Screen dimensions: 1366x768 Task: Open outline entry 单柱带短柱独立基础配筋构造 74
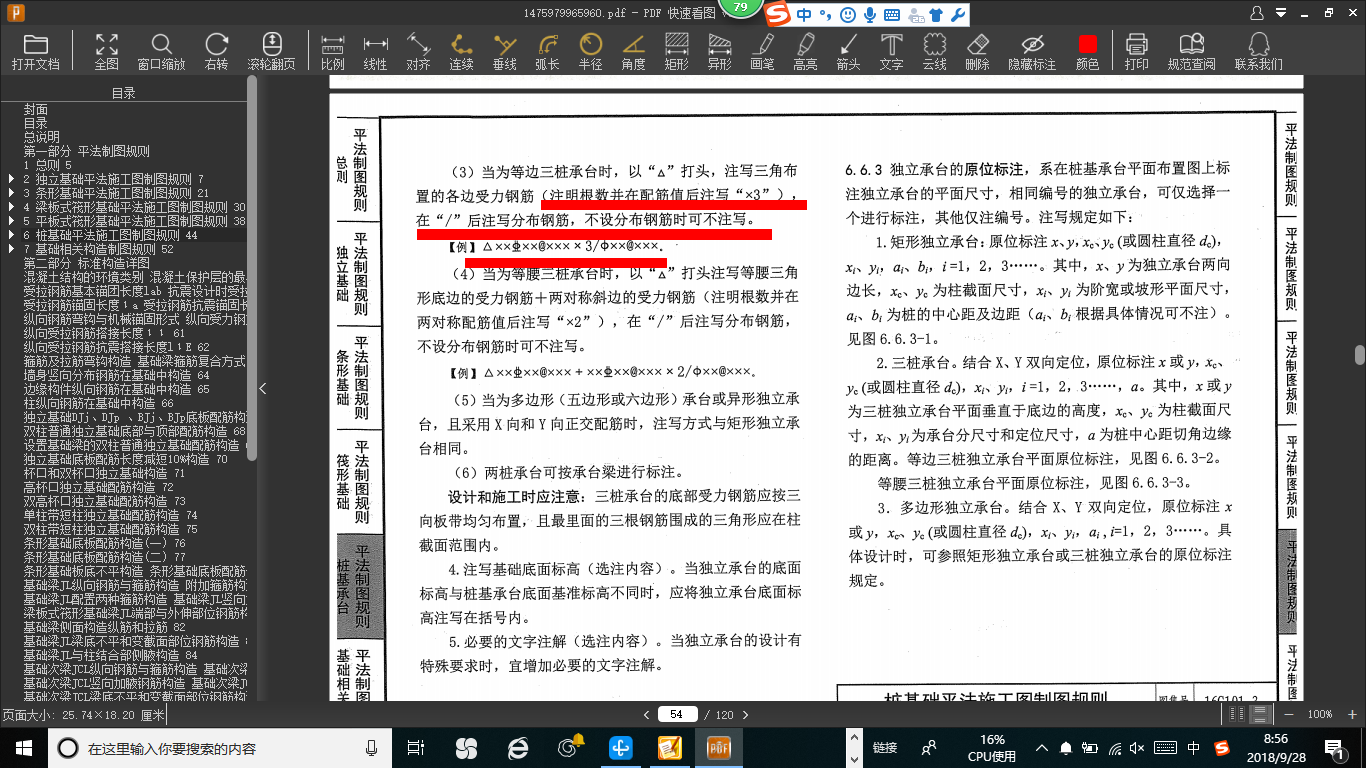pos(110,515)
